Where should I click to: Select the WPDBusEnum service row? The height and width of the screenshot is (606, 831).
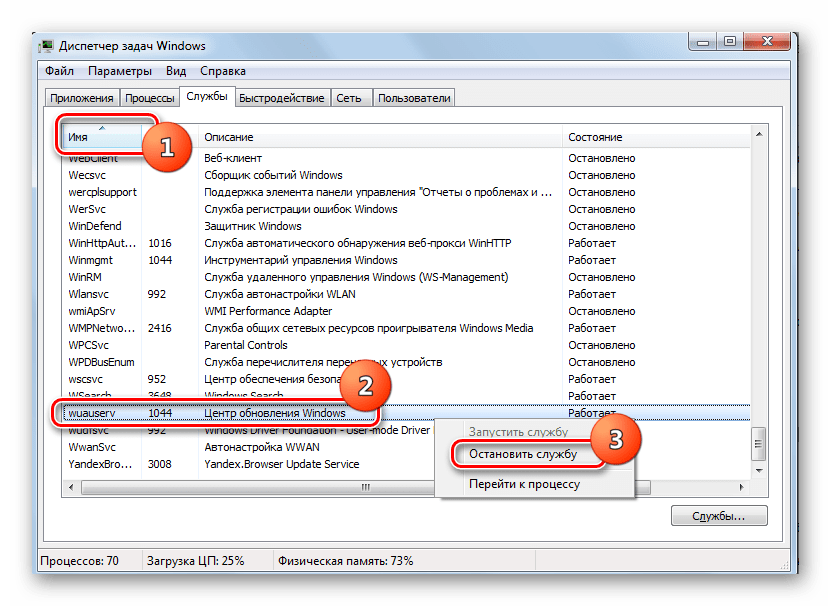point(406,362)
